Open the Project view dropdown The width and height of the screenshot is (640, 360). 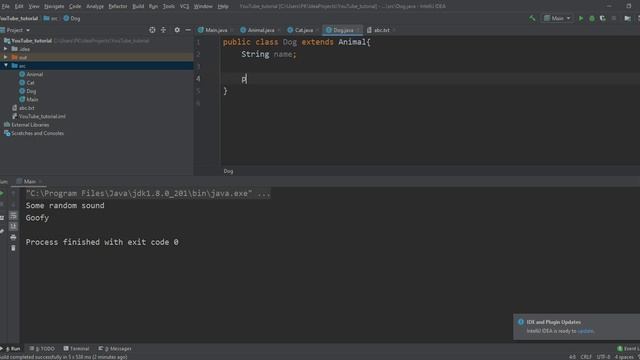pos(18,30)
